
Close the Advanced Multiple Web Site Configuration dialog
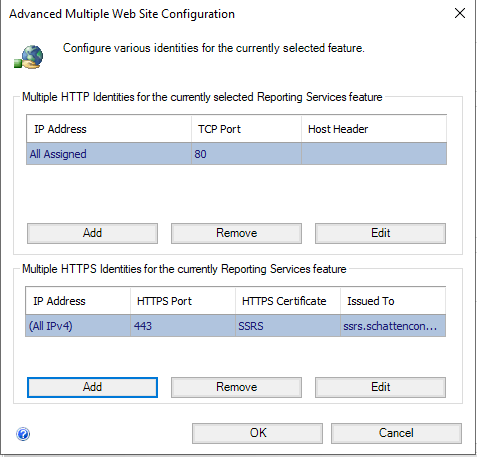[x=460, y=13]
